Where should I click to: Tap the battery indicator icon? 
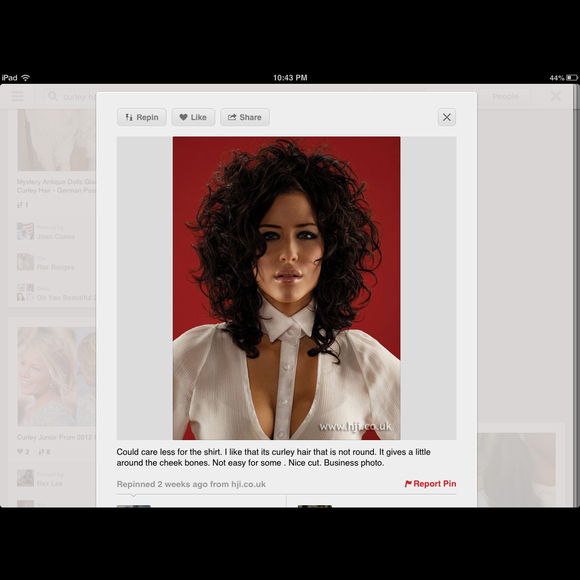pos(572,78)
